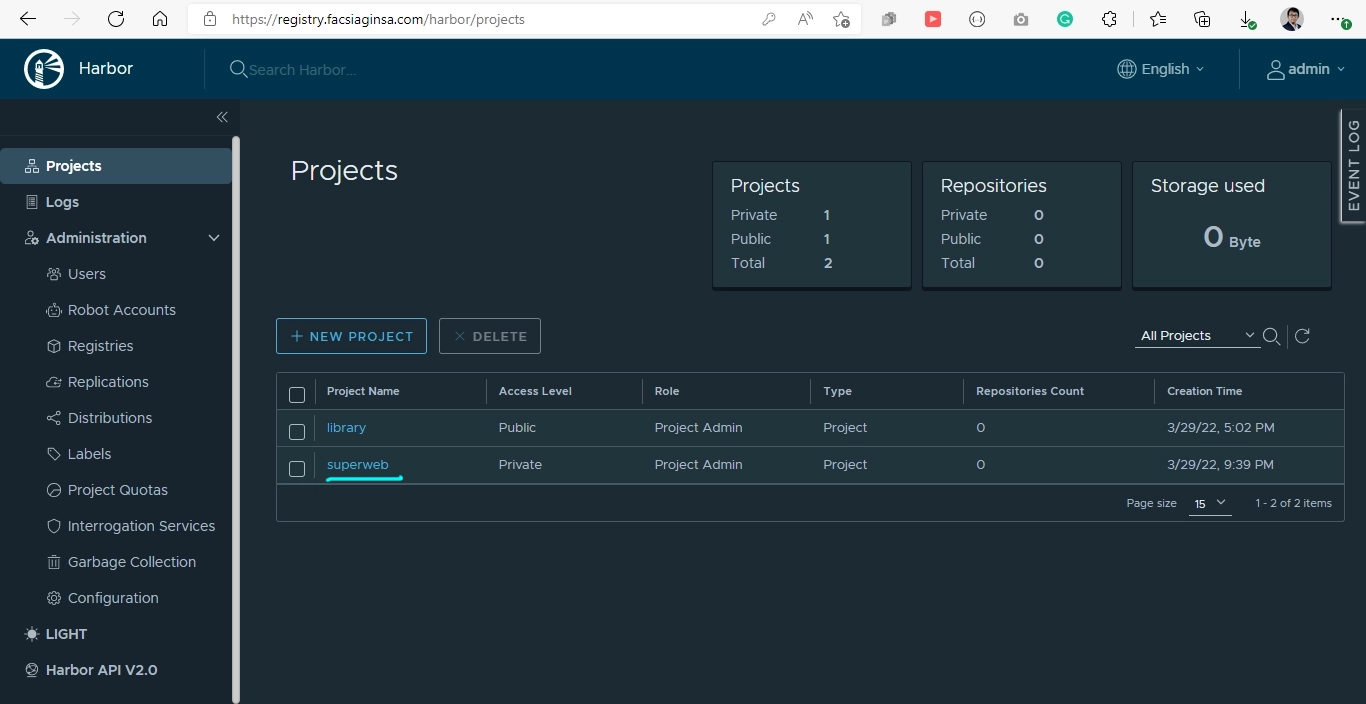1366x704 pixels.
Task: Switch to LIGHT theme
Action: pos(56,634)
